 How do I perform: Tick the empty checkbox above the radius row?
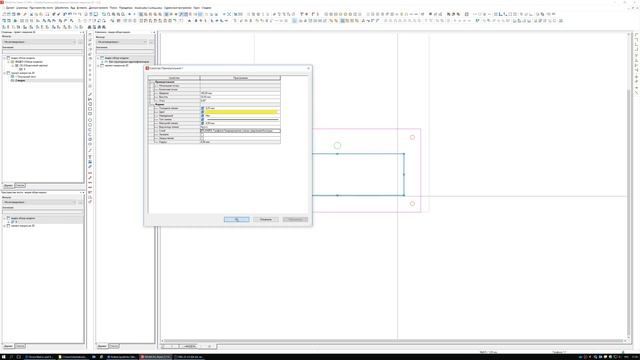point(202,138)
